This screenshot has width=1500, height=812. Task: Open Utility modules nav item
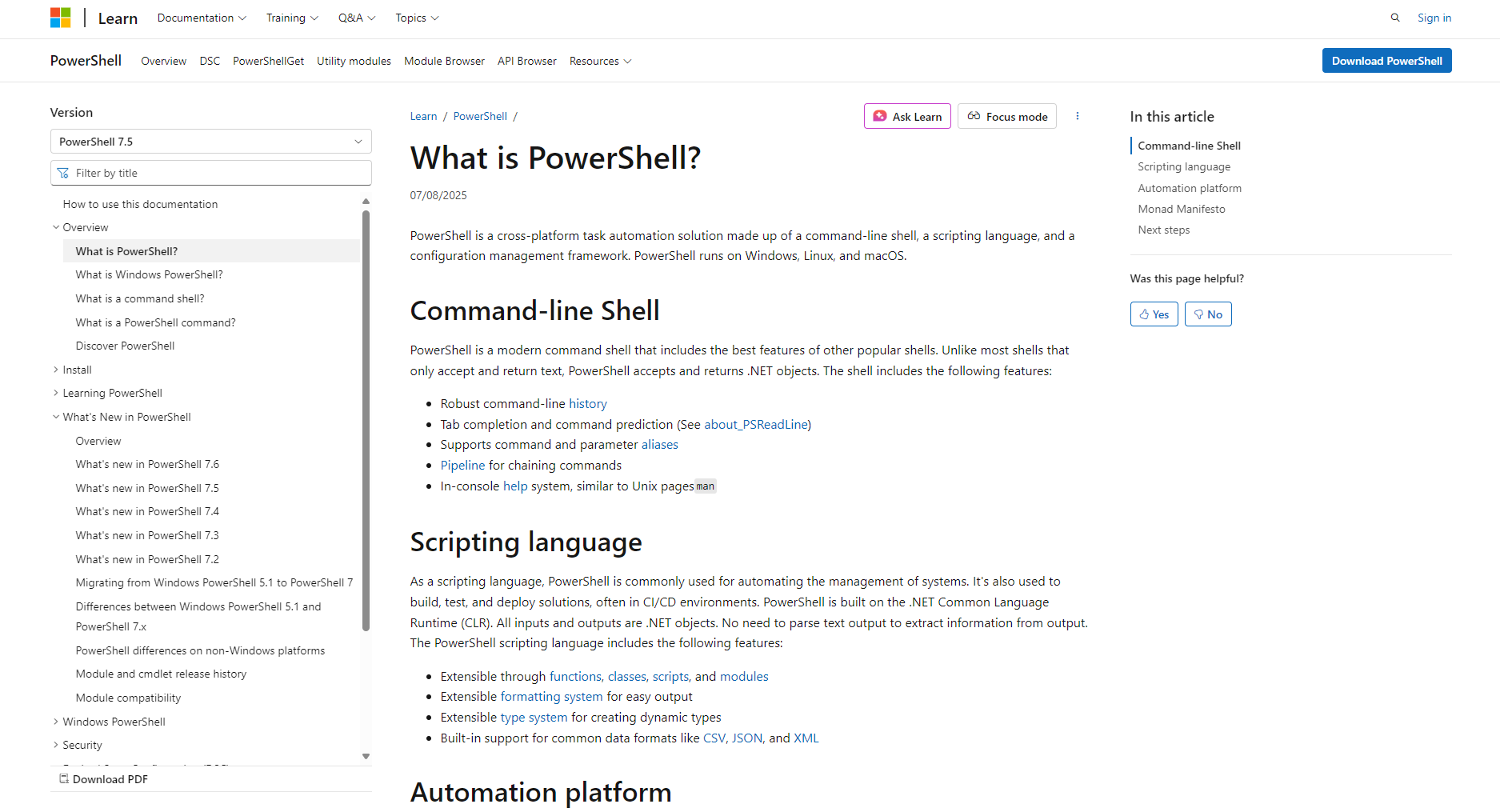pyautogui.click(x=354, y=61)
